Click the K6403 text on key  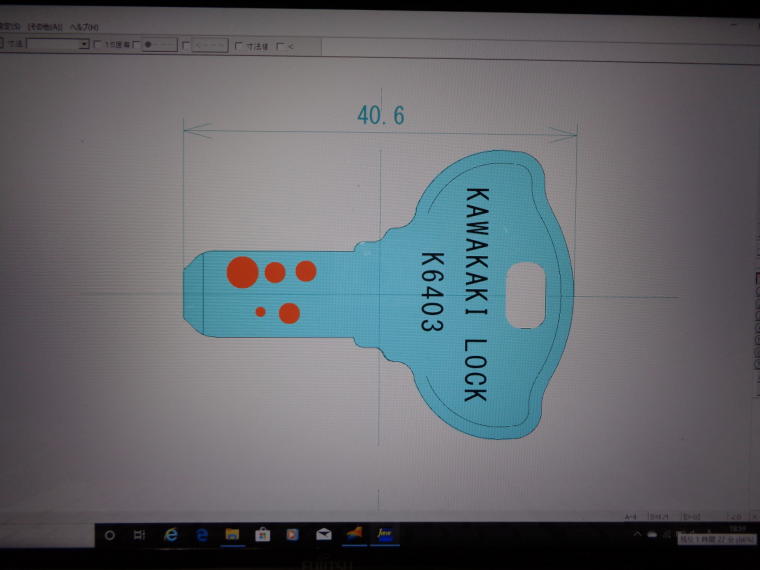(432, 292)
